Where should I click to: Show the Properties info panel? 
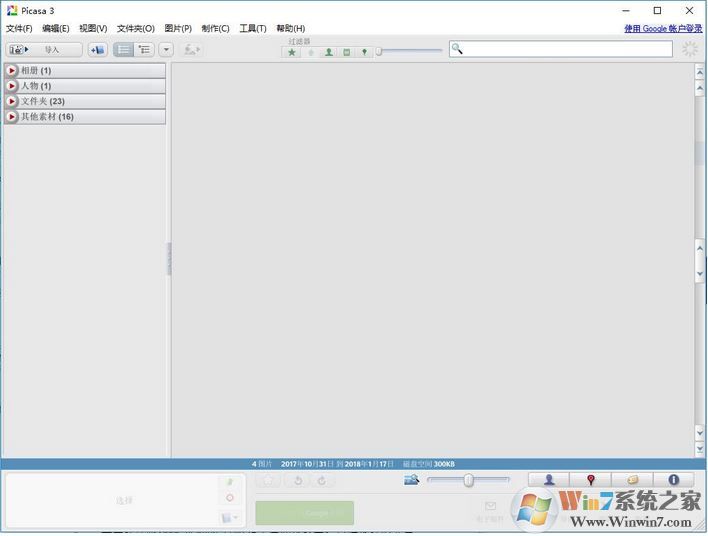(673, 480)
